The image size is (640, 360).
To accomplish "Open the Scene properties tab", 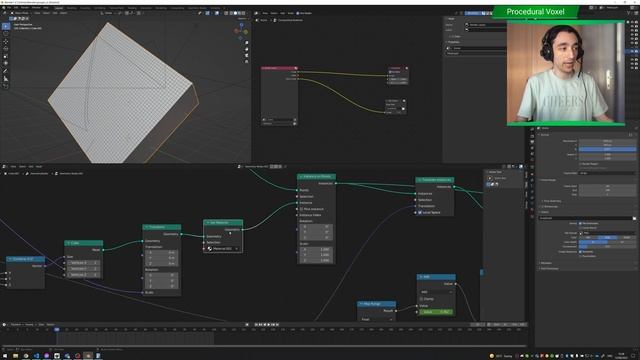I will pyautogui.click(x=532, y=154).
